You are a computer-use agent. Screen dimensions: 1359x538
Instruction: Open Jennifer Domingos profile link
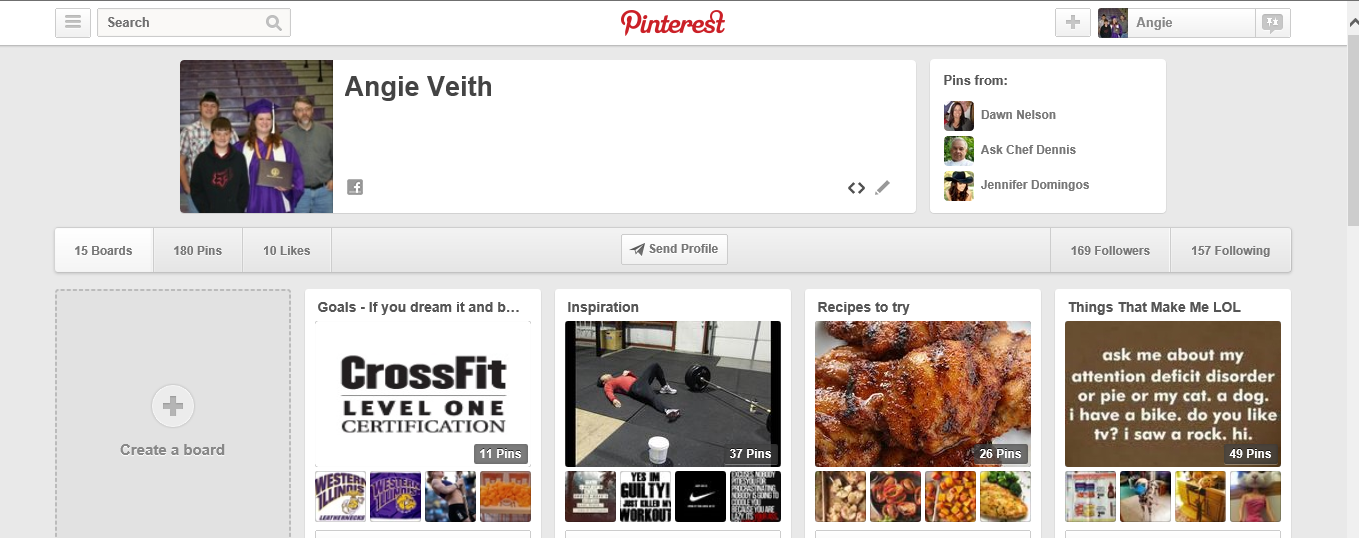click(x=1035, y=185)
